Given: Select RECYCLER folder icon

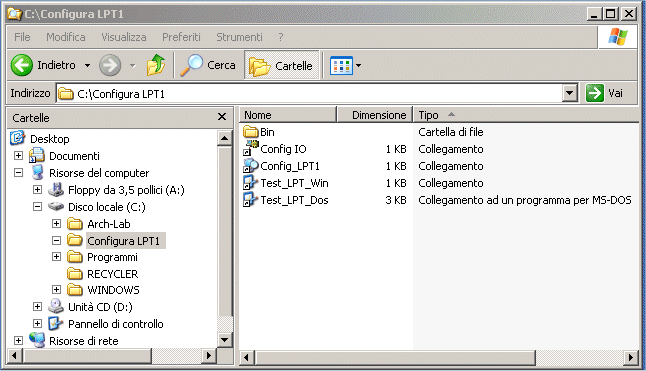Looking at the screenshot, I should (x=75, y=273).
